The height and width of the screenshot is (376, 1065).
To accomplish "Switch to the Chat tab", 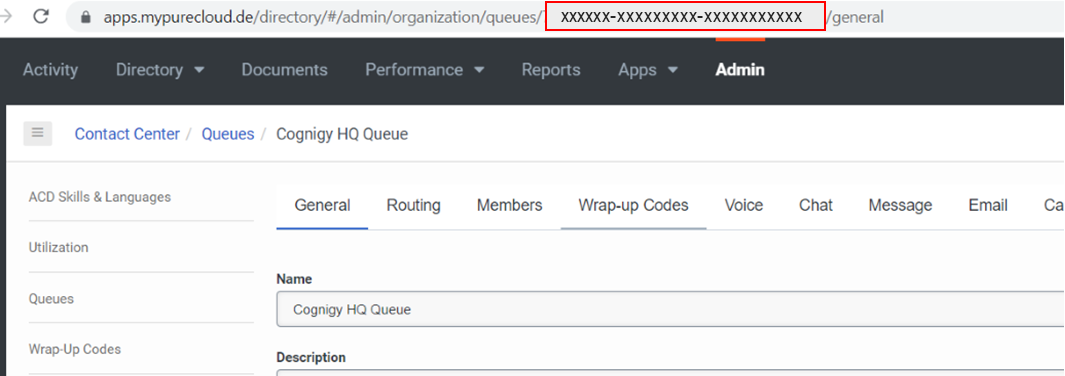I will [x=816, y=205].
